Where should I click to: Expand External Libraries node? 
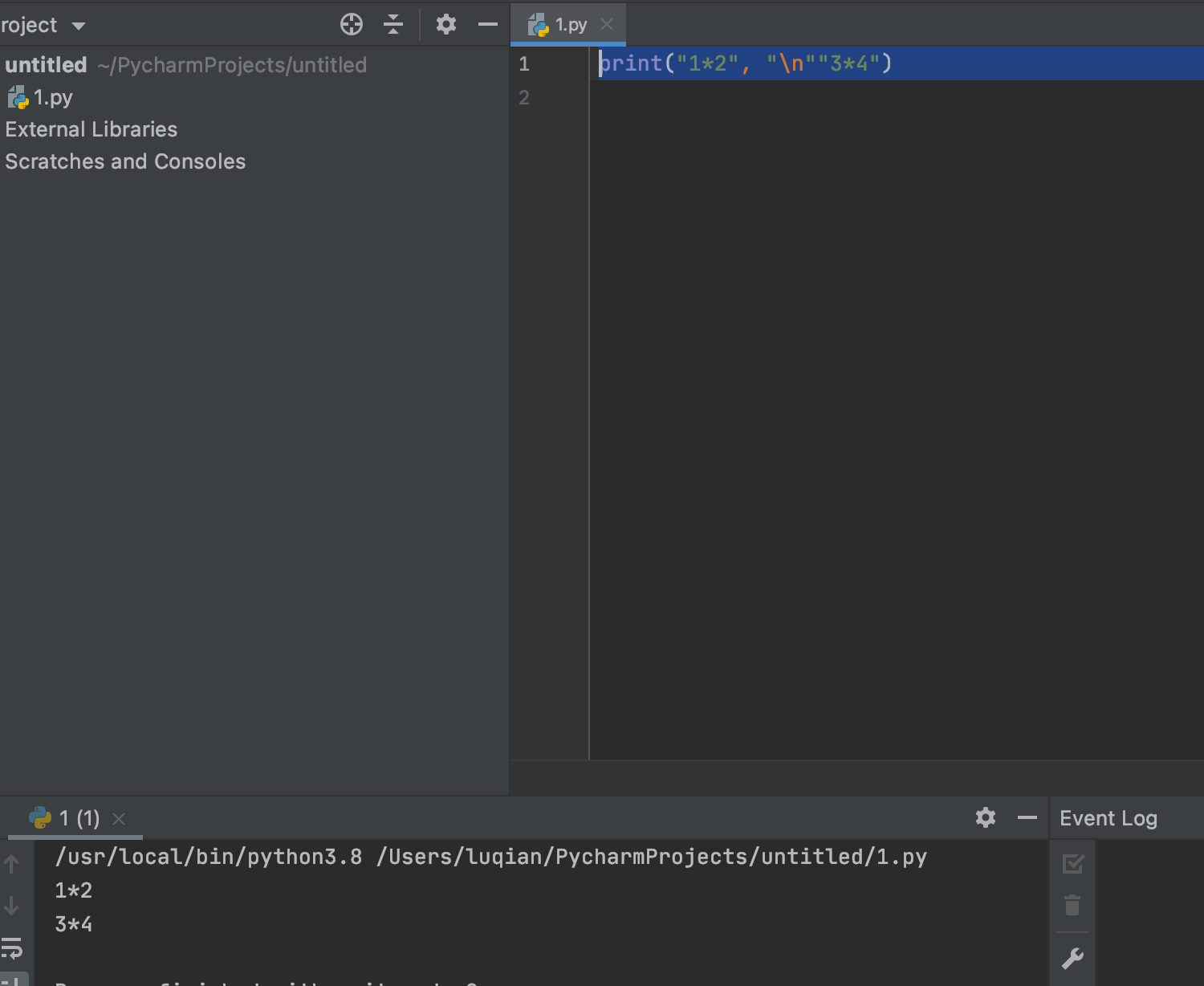(92, 129)
